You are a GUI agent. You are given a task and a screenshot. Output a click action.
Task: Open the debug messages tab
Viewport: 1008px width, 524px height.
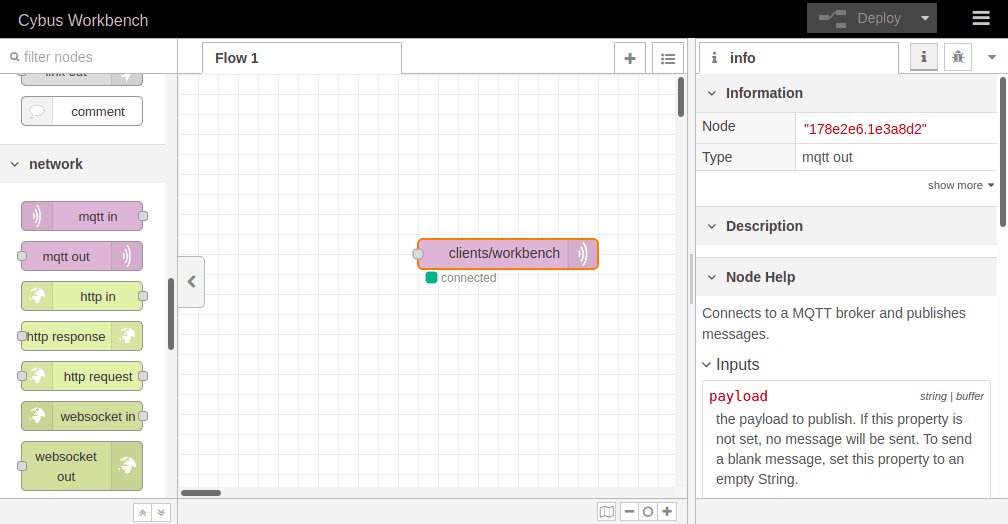[958, 58]
